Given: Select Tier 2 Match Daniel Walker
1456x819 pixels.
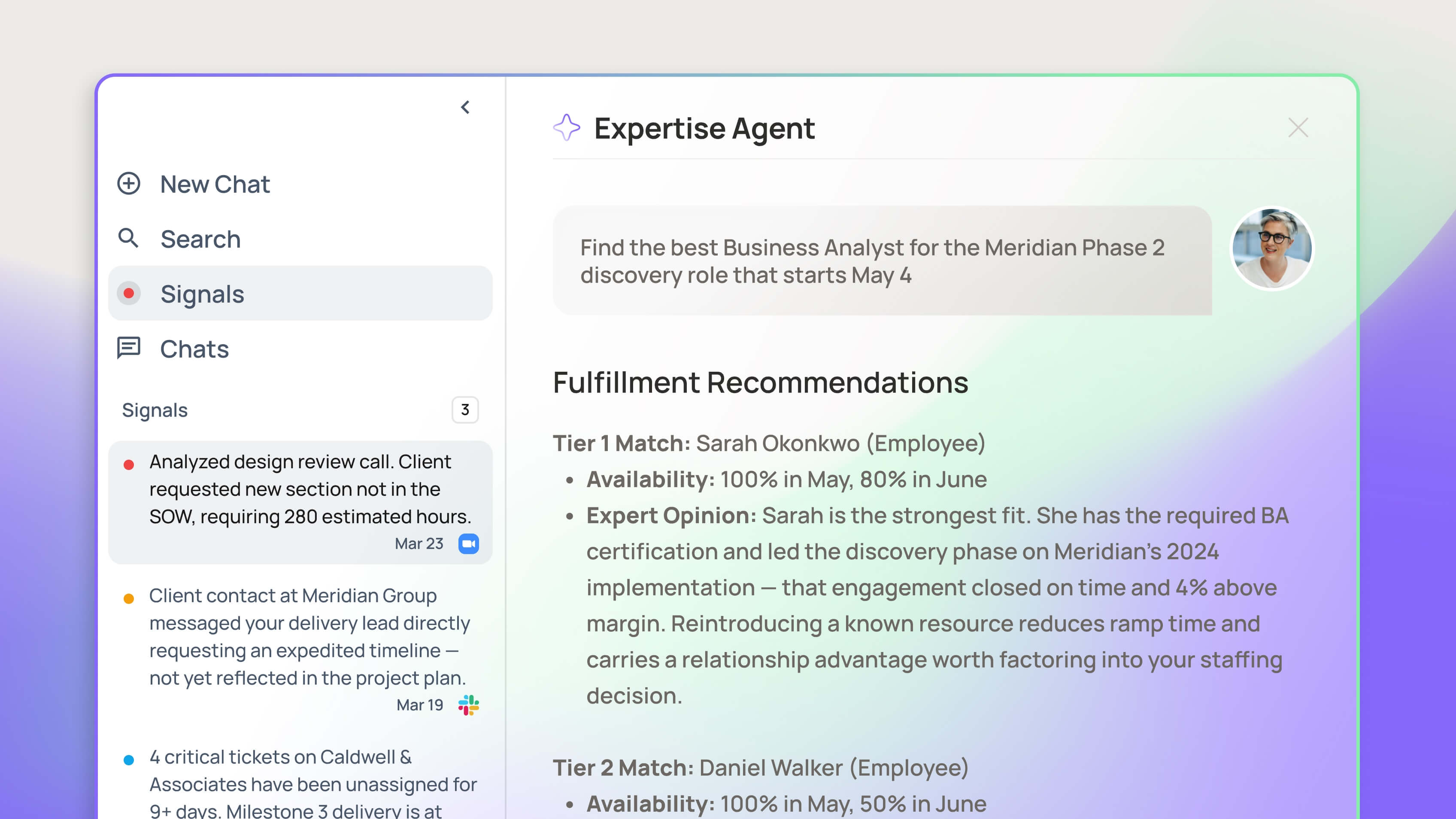Looking at the screenshot, I should coord(760,767).
